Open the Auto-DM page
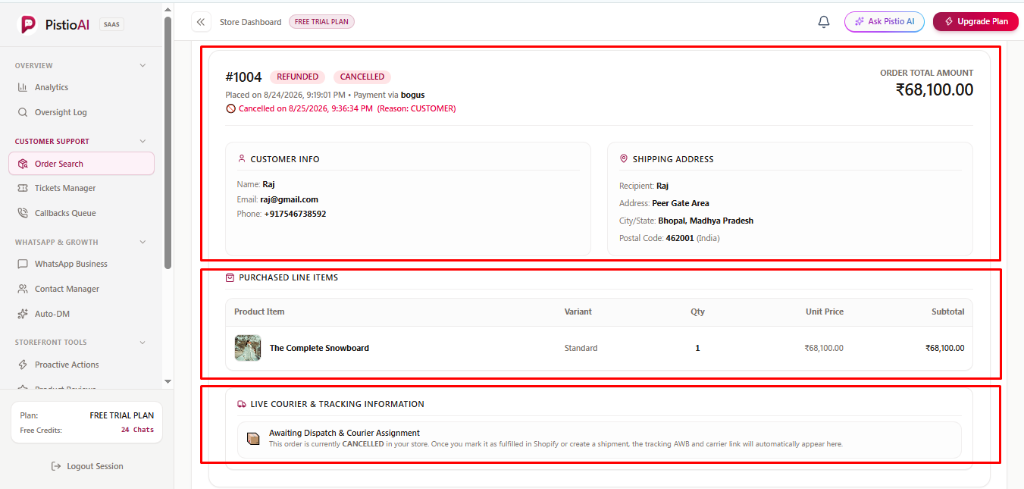1024x489 pixels. pyautogui.click(x=82, y=314)
